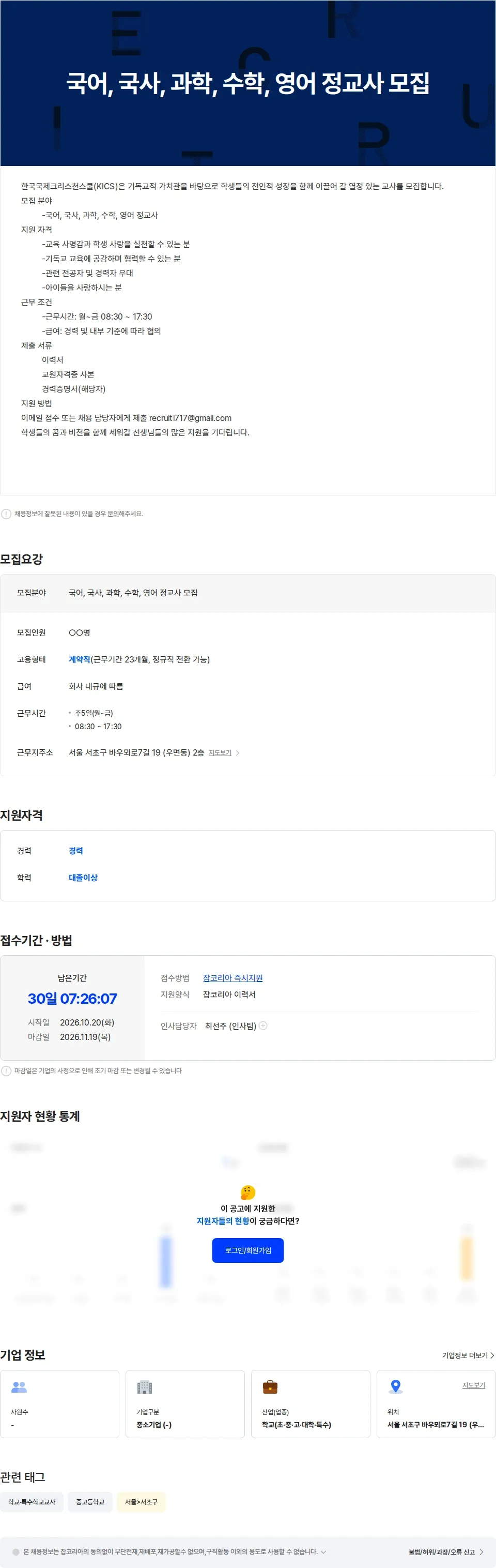This screenshot has width=496, height=1568.
Task: Click the info icon beside 마감일은 기업의 사정
Action: tap(6, 1071)
